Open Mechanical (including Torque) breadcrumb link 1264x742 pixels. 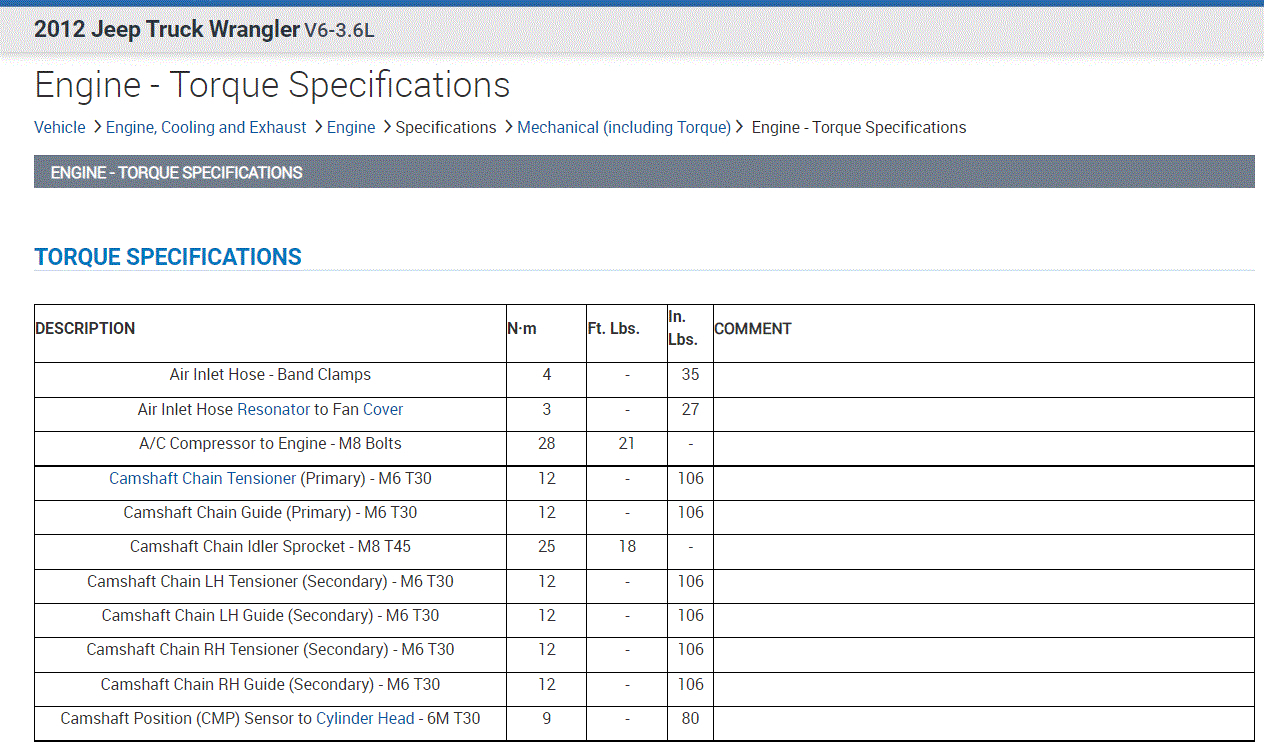click(624, 127)
